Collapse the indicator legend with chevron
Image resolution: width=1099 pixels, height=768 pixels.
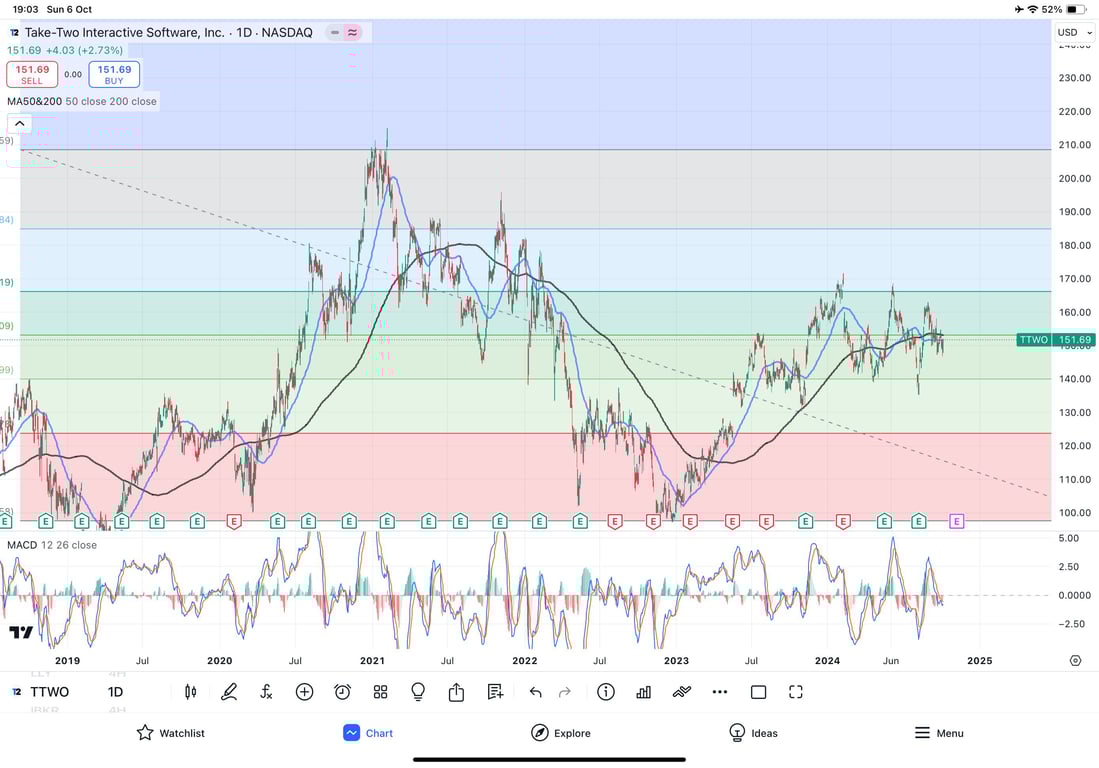tap(20, 124)
